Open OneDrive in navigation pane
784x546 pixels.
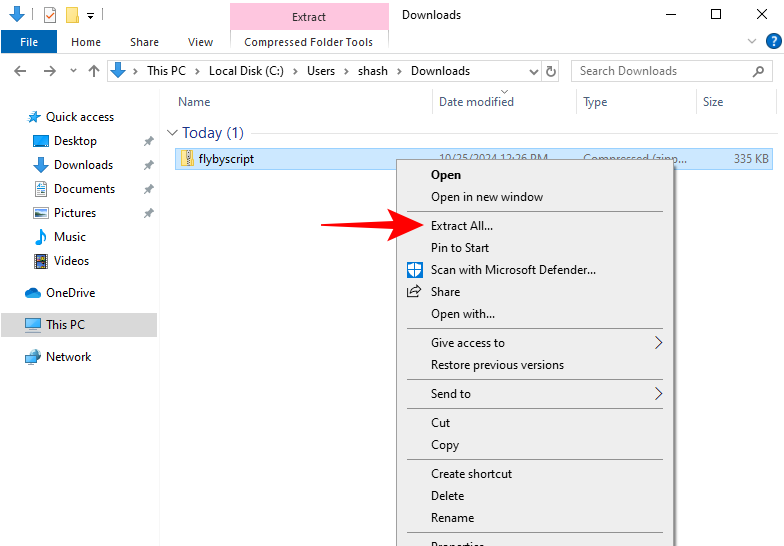tap(70, 293)
